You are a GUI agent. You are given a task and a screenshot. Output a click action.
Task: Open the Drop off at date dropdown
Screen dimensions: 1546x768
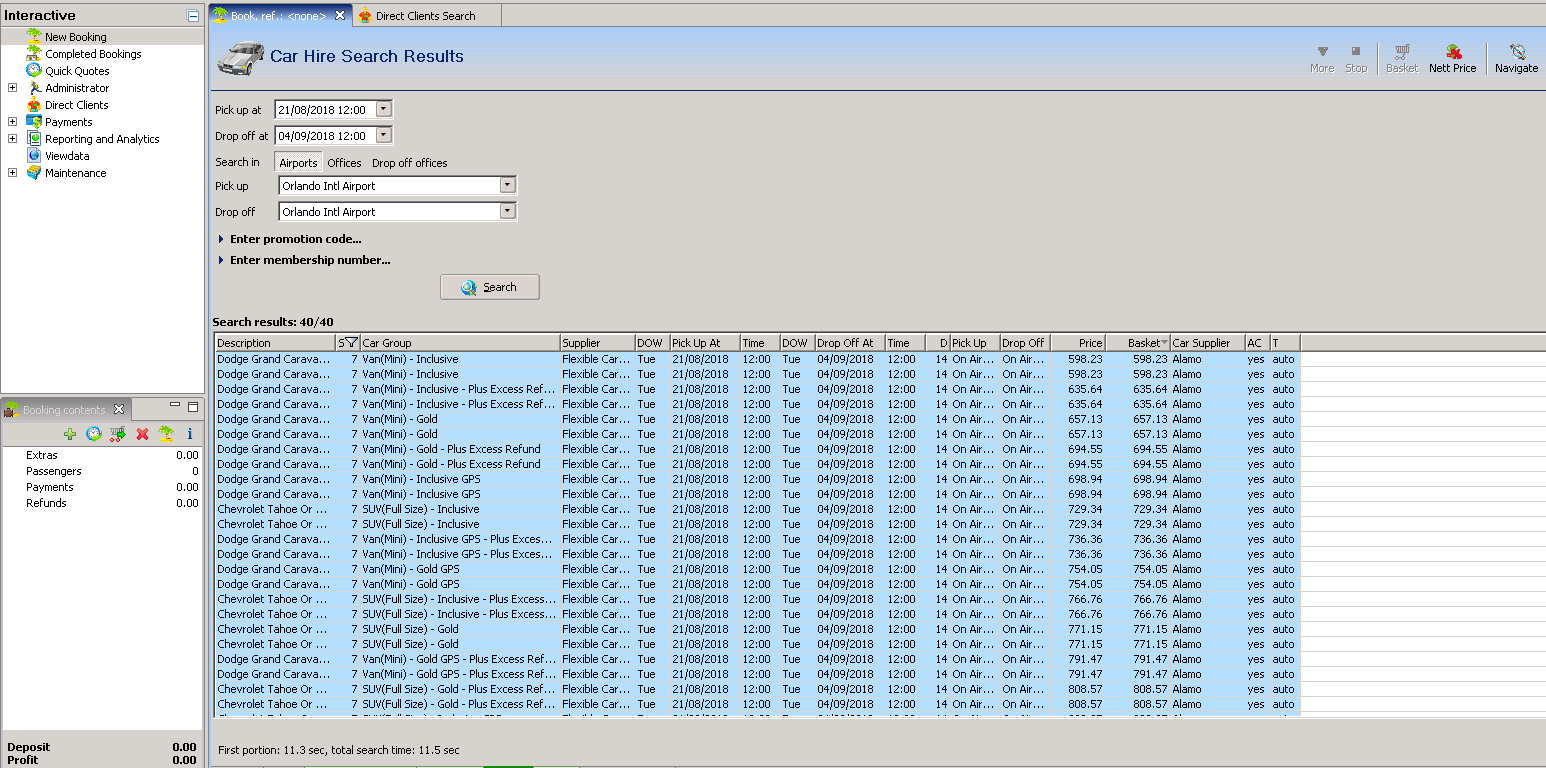383,135
